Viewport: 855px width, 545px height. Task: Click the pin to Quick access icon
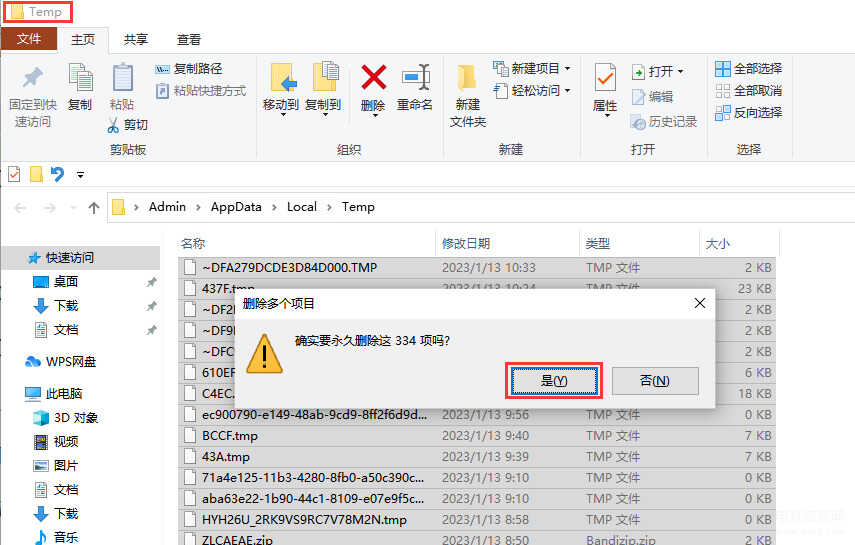coord(33,77)
